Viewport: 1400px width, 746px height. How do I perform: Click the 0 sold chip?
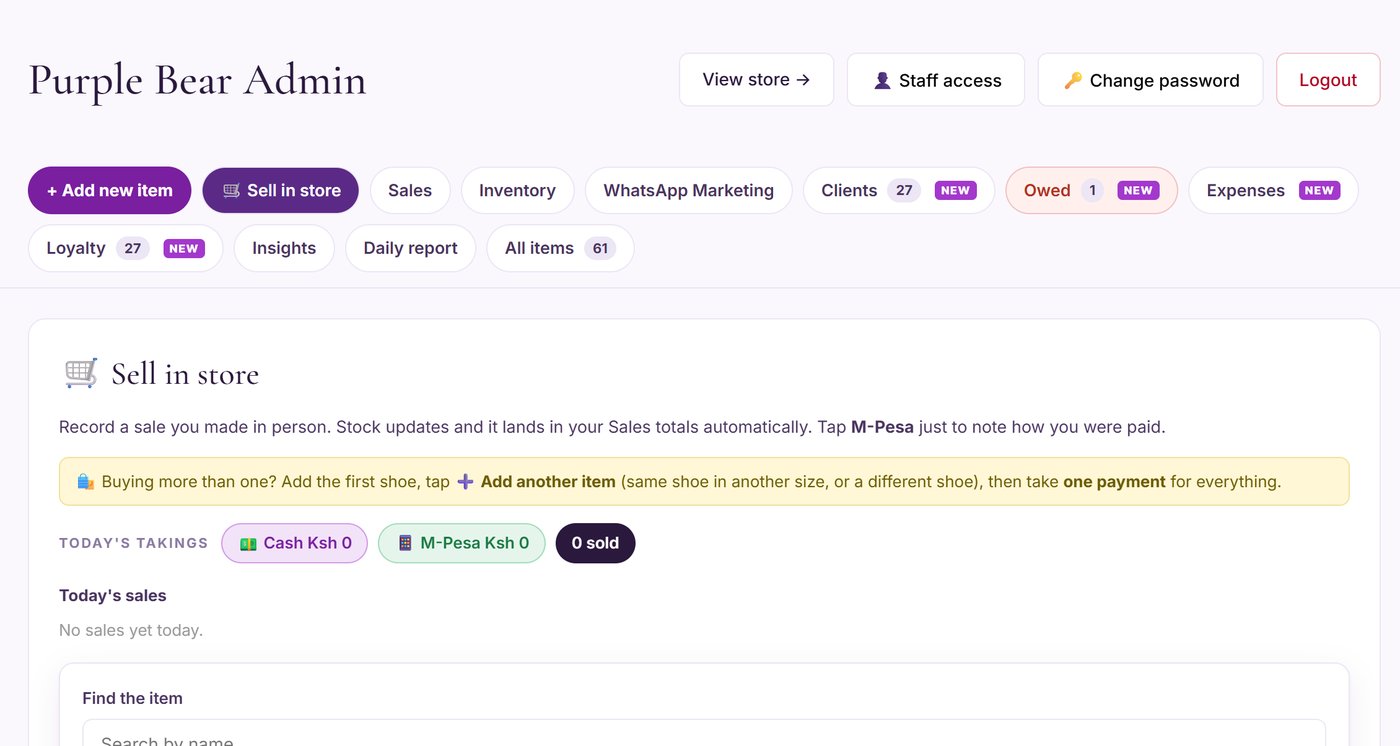tap(595, 544)
